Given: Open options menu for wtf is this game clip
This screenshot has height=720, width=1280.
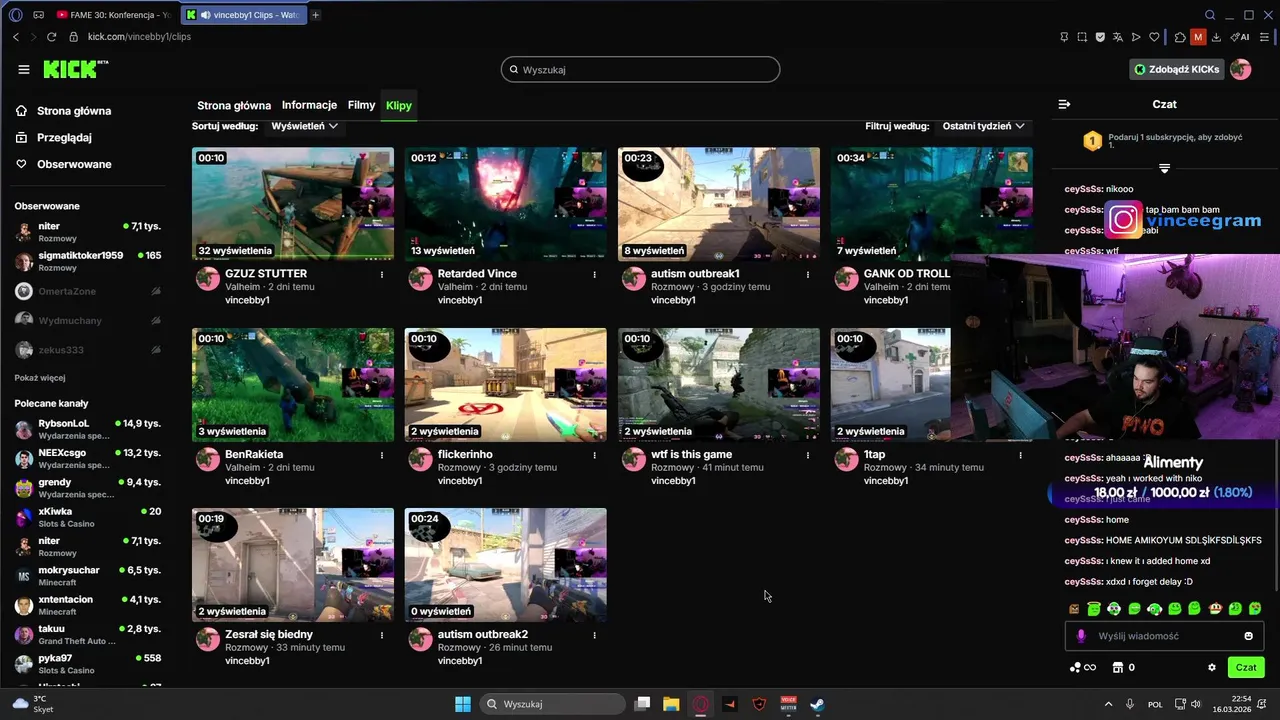Looking at the screenshot, I should pyautogui.click(x=808, y=455).
